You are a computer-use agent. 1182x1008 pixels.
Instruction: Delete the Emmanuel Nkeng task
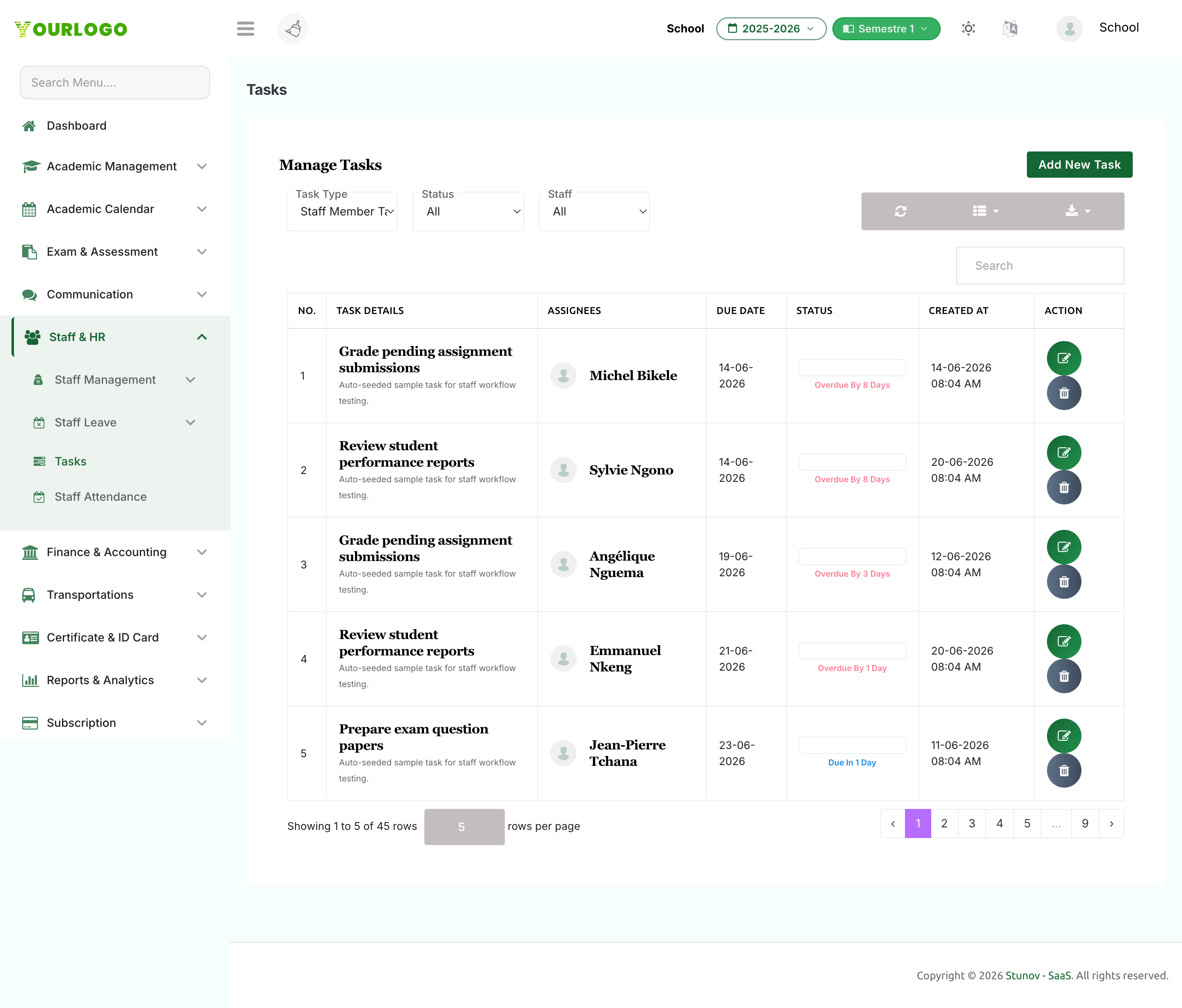(1063, 676)
